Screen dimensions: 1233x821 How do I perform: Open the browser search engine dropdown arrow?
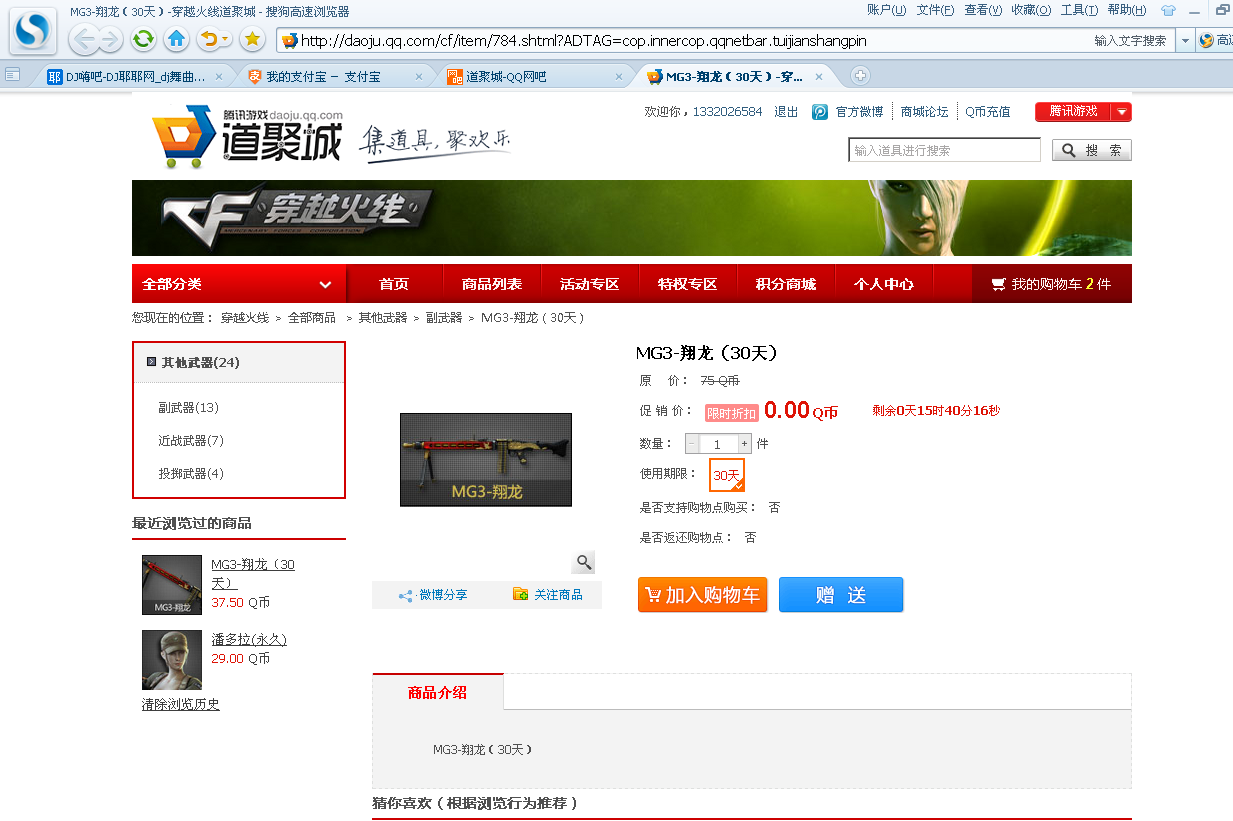[x=1184, y=41]
